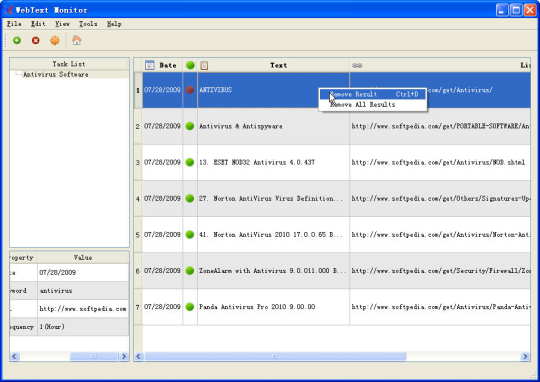Select row number 1 header
540x382 pixels.
click(x=138, y=90)
